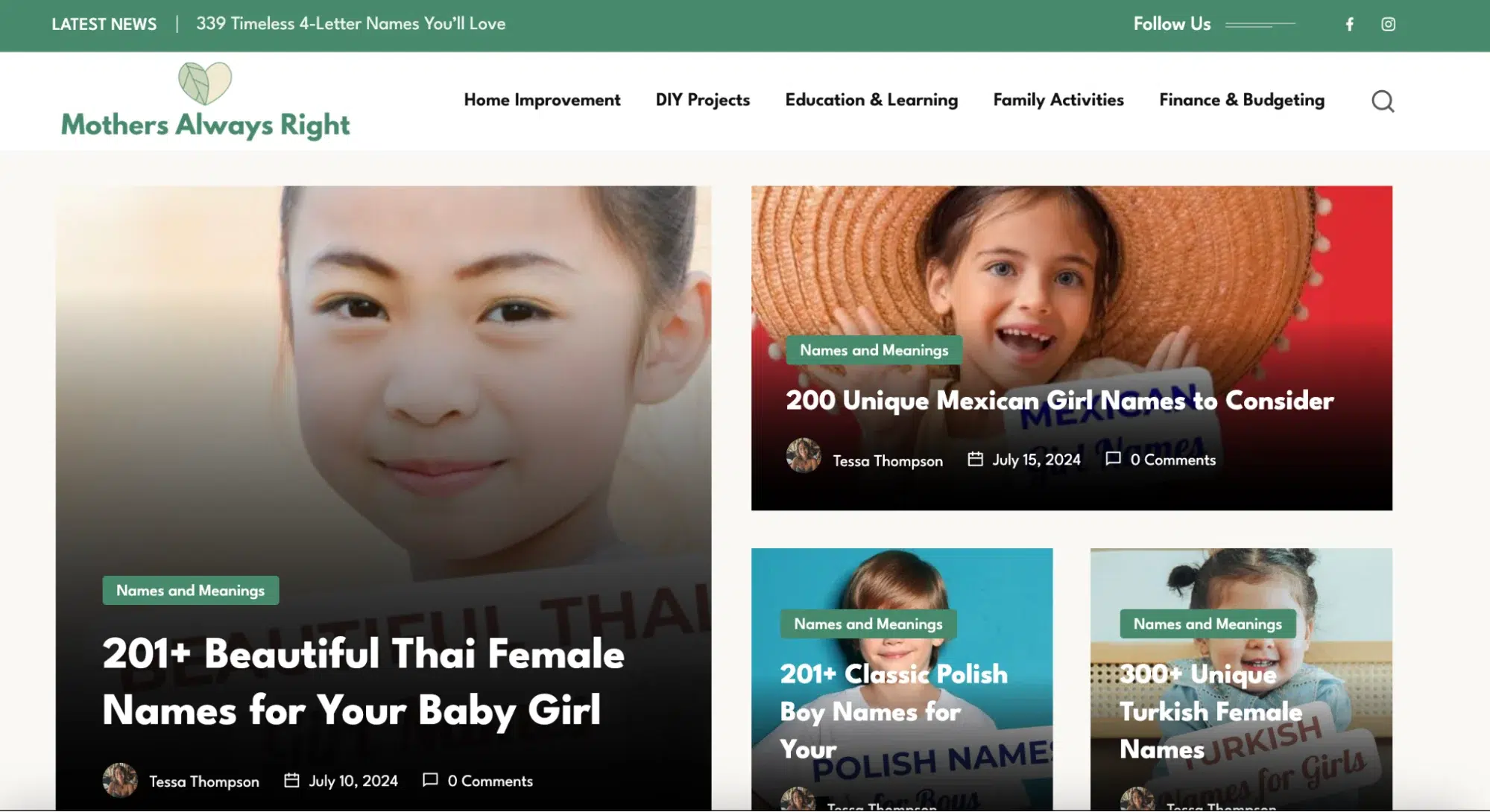Click Names and Meanings tag on Thai post

coord(191,591)
